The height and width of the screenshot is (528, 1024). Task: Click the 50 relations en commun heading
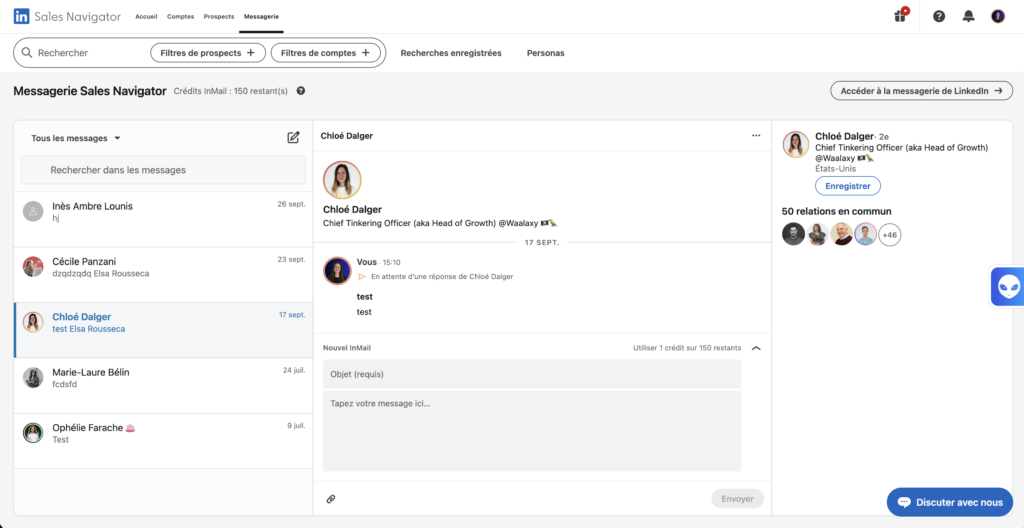tap(836, 211)
